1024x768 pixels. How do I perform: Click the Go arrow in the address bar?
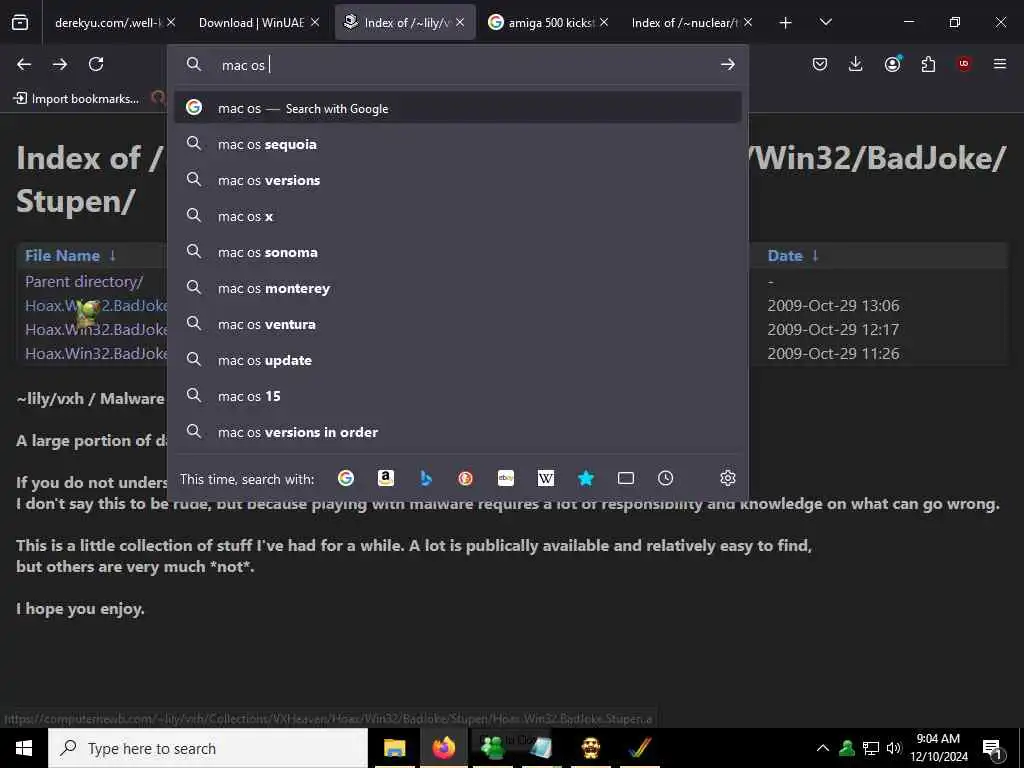pos(728,64)
